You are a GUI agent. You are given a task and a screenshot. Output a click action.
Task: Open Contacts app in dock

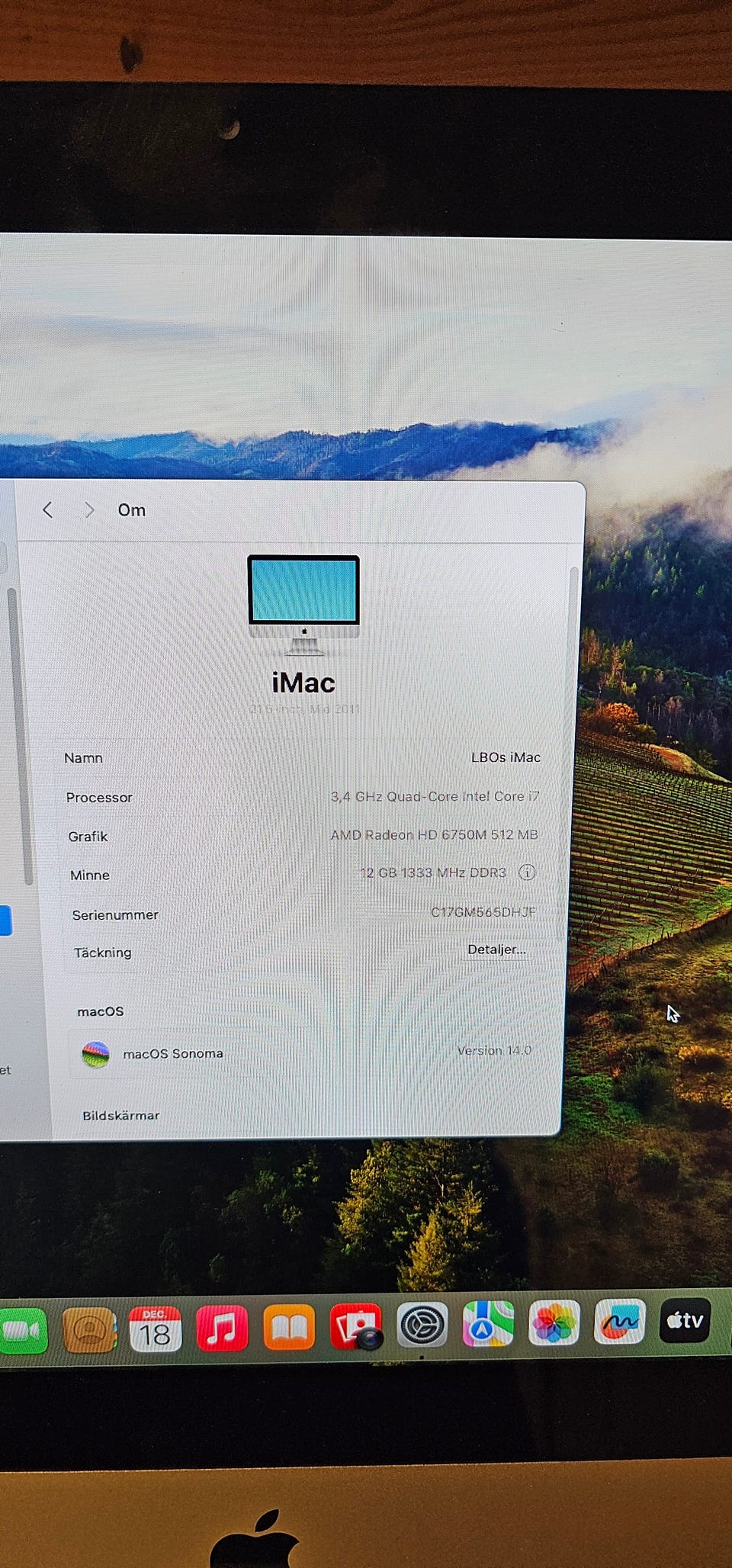tap(90, 1330)
